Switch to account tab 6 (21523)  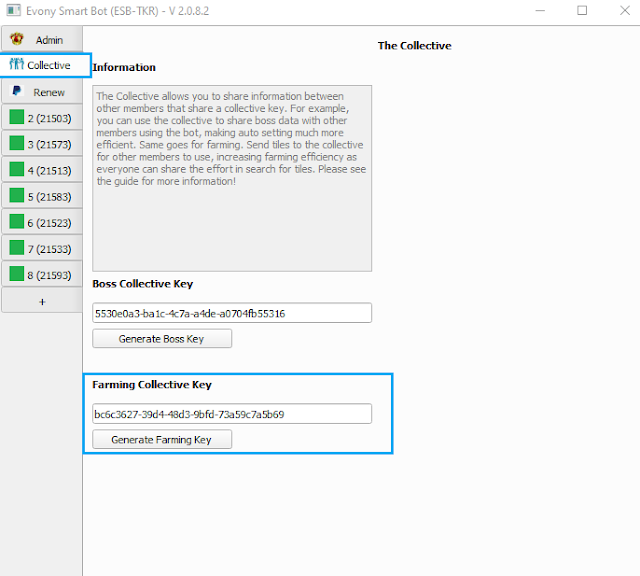click(x=42, y=222)
